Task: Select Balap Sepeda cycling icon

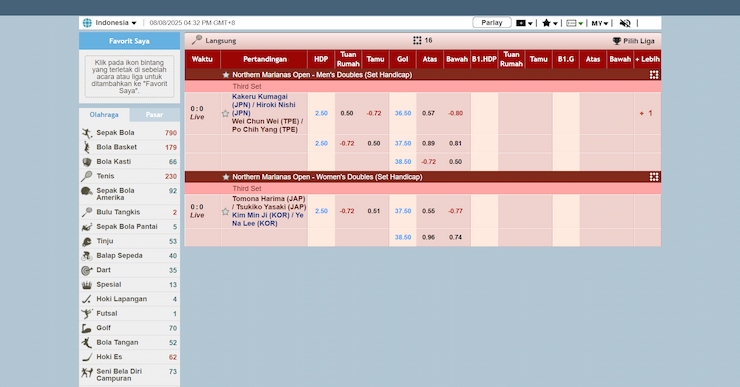Action: tap(87, 256)
